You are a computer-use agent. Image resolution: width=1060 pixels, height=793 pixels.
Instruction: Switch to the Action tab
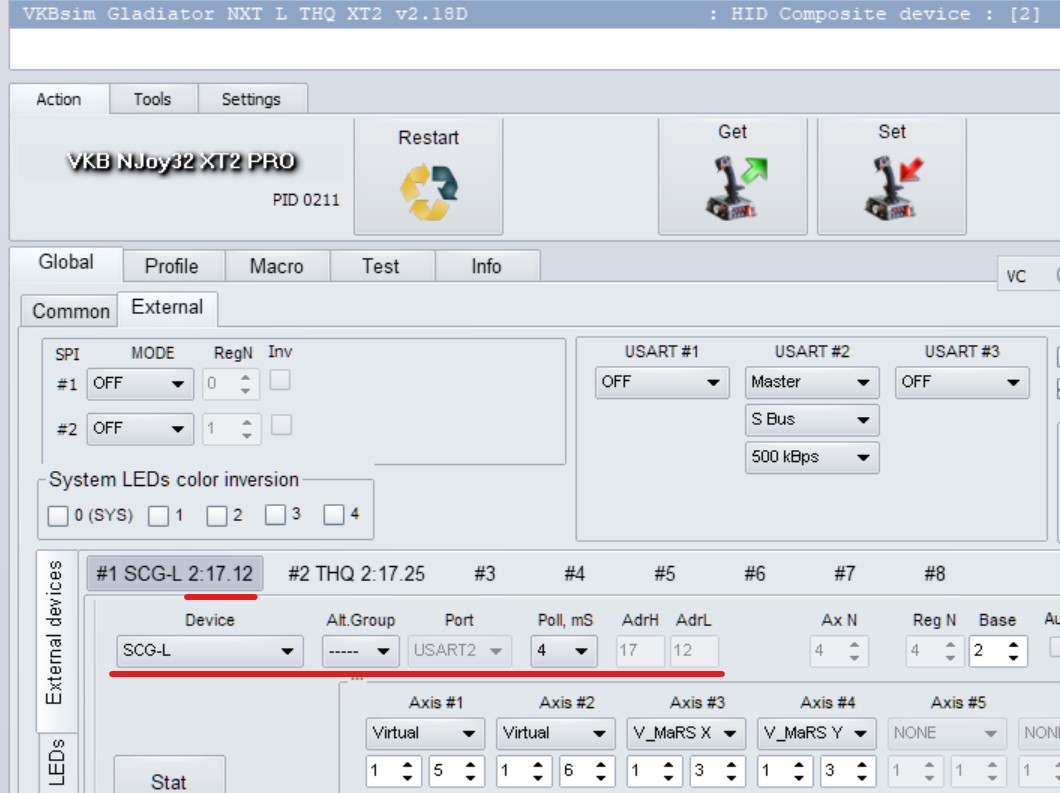click(59, 99)
